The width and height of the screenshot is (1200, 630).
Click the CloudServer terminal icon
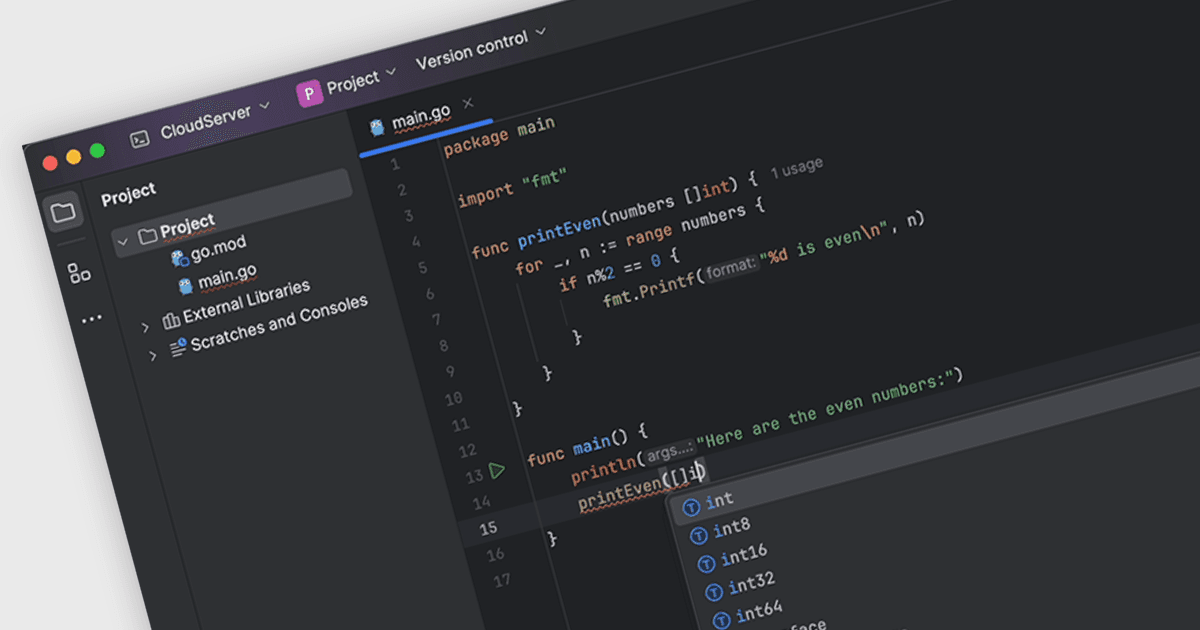point(140,138)
